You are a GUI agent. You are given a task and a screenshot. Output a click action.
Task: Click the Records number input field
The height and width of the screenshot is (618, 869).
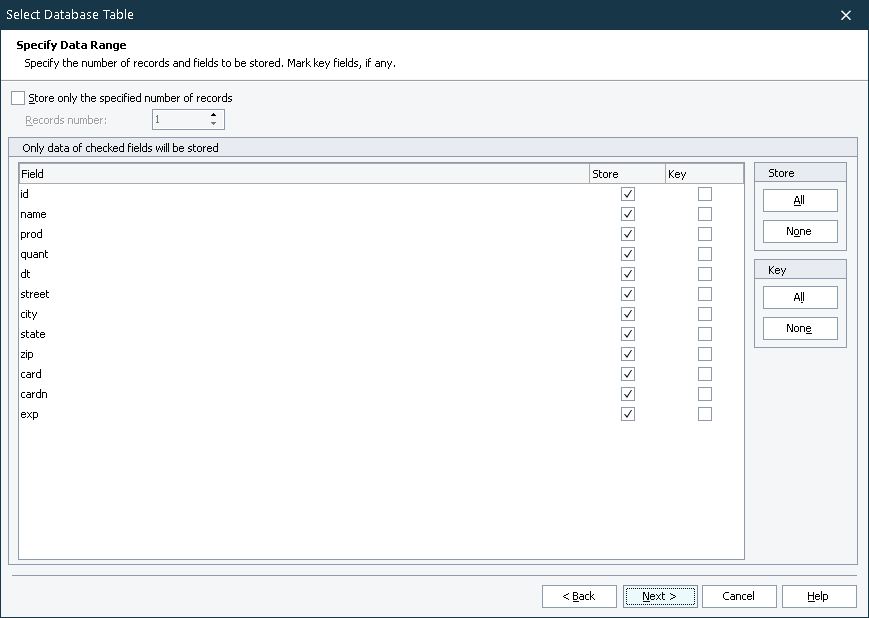[x=178, y=120]
